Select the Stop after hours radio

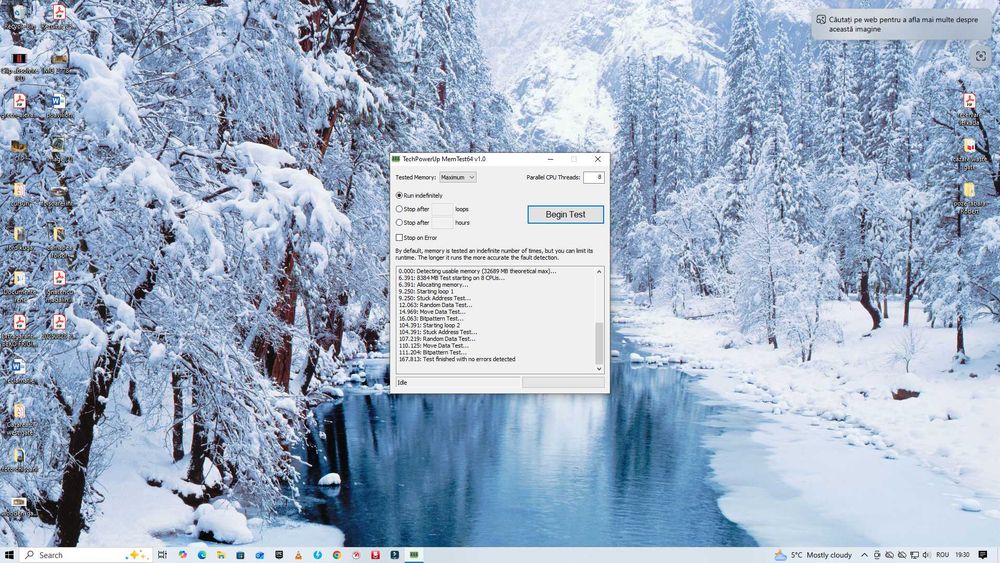coord(399,223)
